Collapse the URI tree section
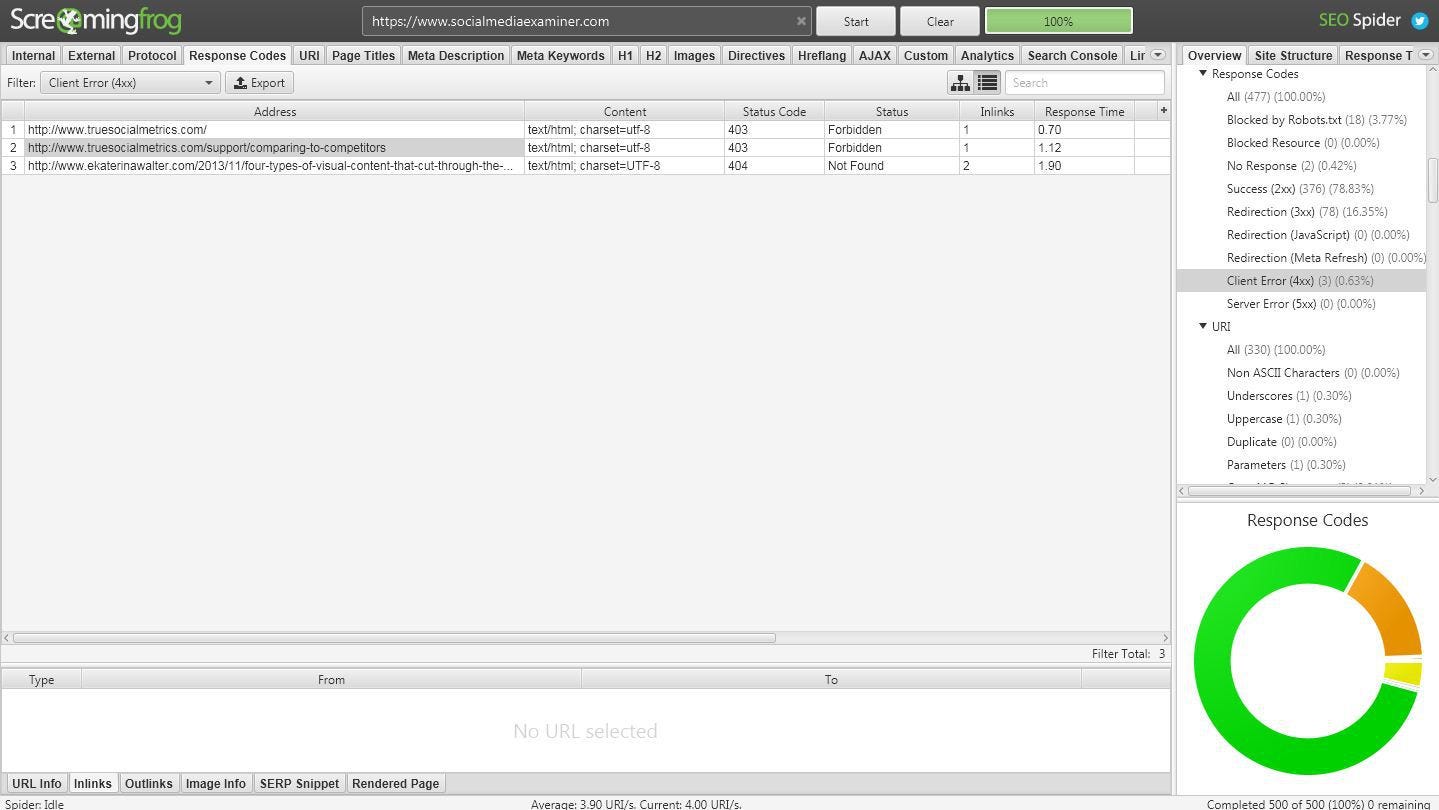The image size is (1439, 810). coord(1203,327)
